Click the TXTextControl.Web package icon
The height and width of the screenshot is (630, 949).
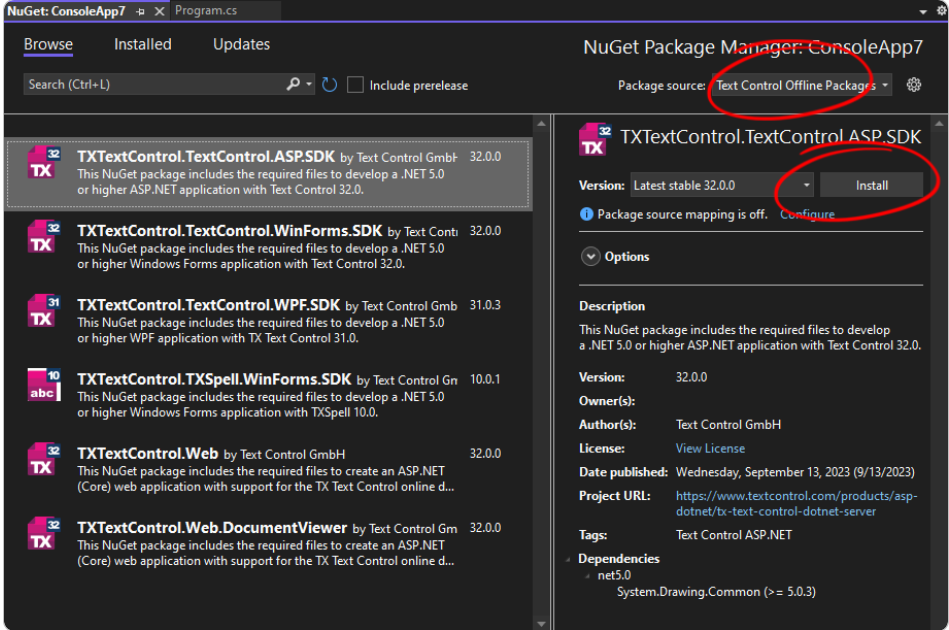click(44, 460)
